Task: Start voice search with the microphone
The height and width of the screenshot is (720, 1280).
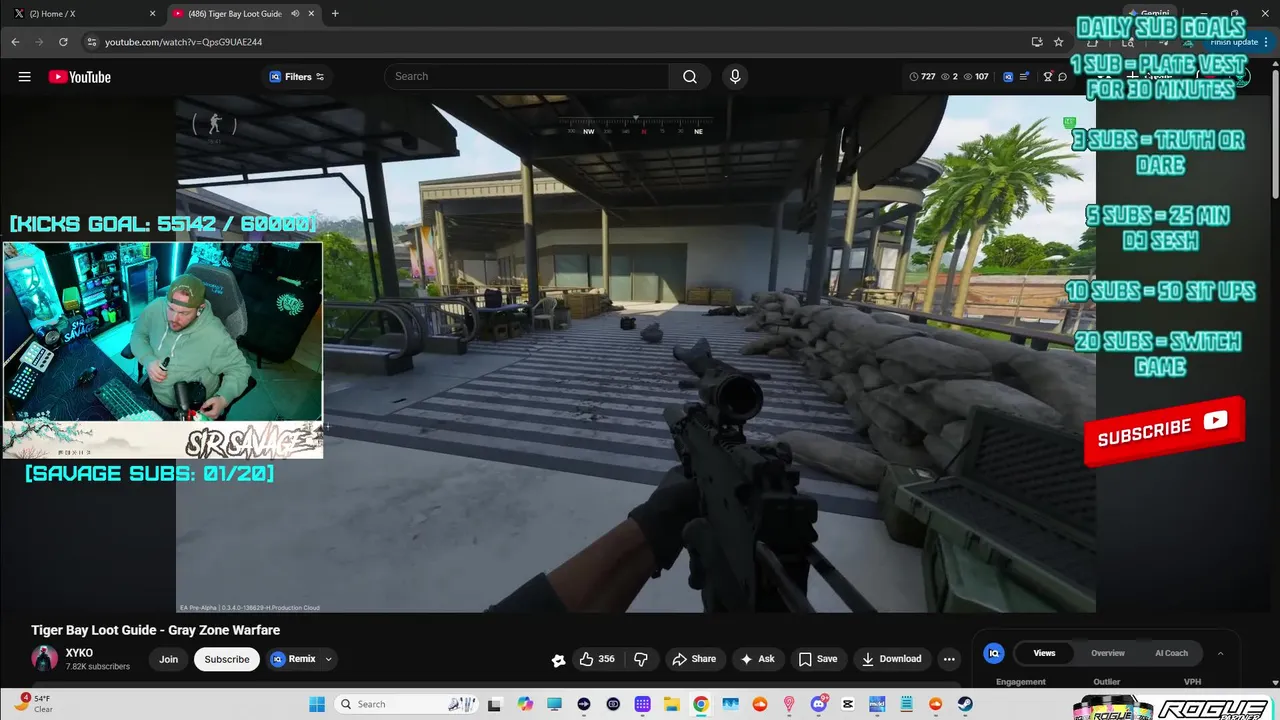Action: pyautogui.click(x=735, y=77)
